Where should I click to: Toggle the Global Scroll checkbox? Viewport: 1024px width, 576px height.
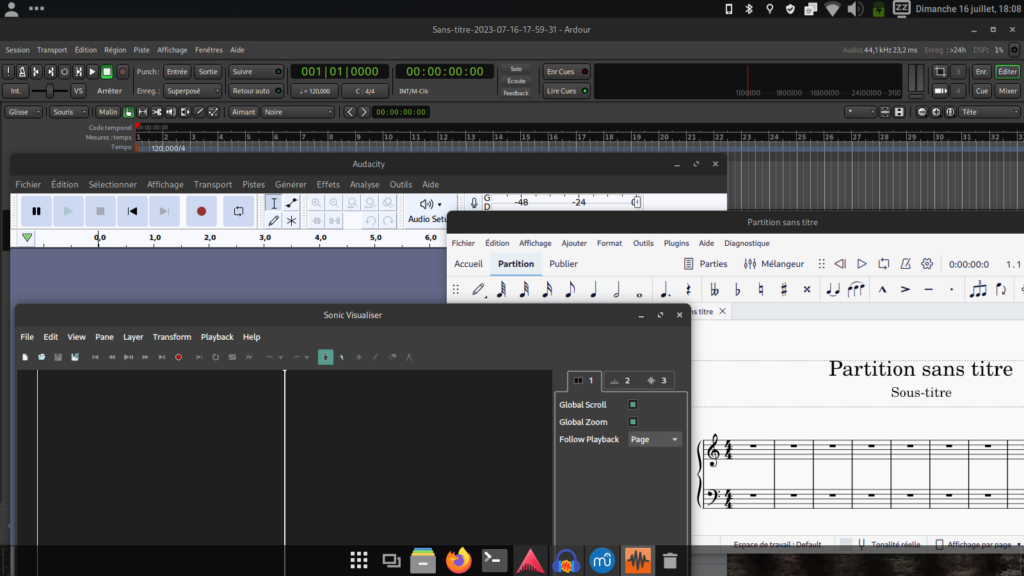(x=632, y=405)
